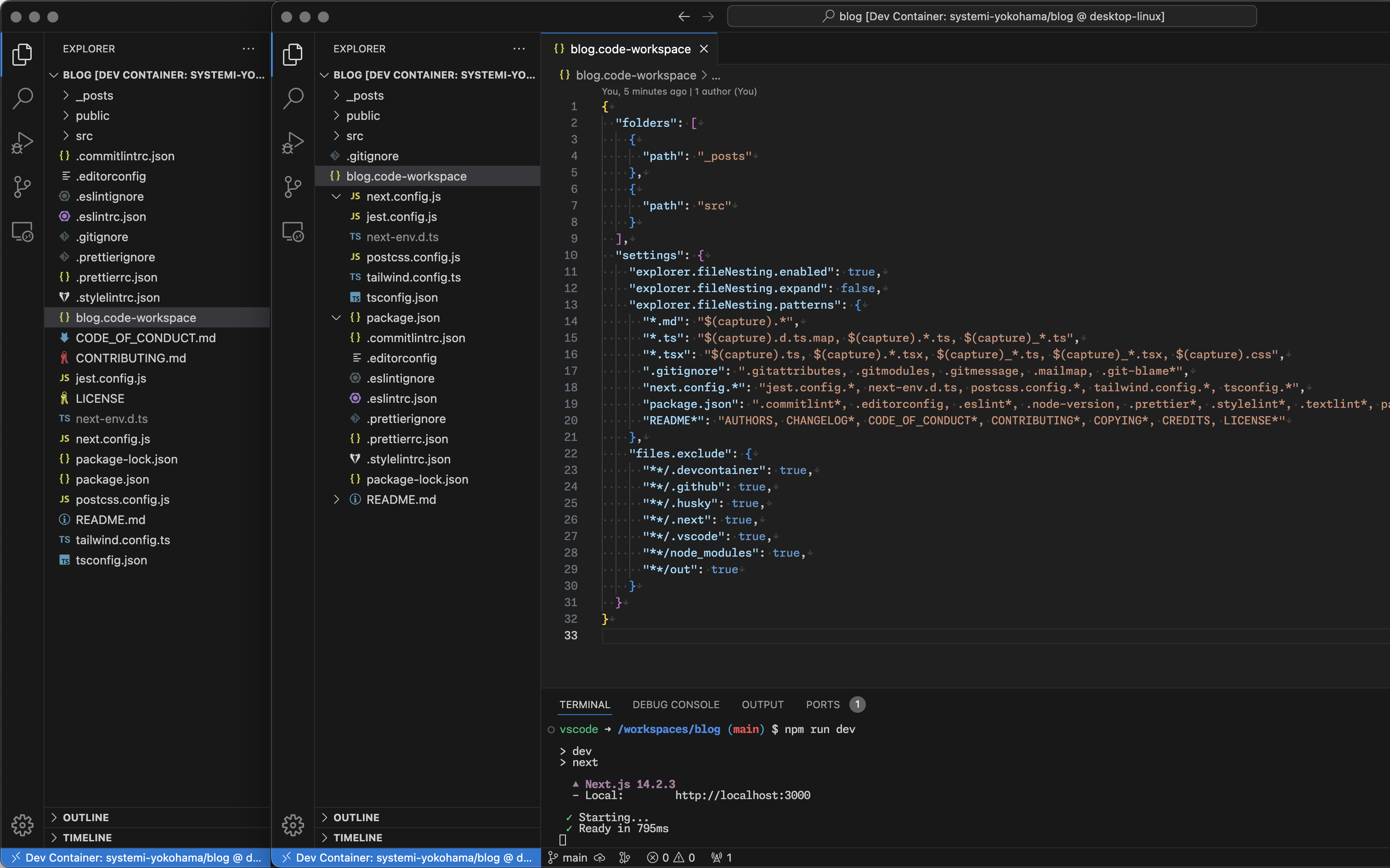Open Source Control in right window activity bar
1390x868 pixels.
[x=293, y=186]
